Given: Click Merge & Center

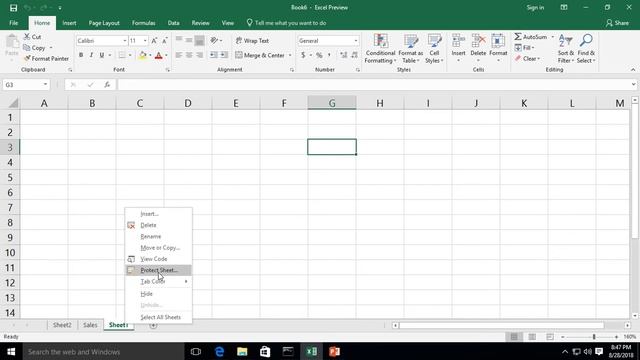Looking at the screenshot, I should click(260, 55).
